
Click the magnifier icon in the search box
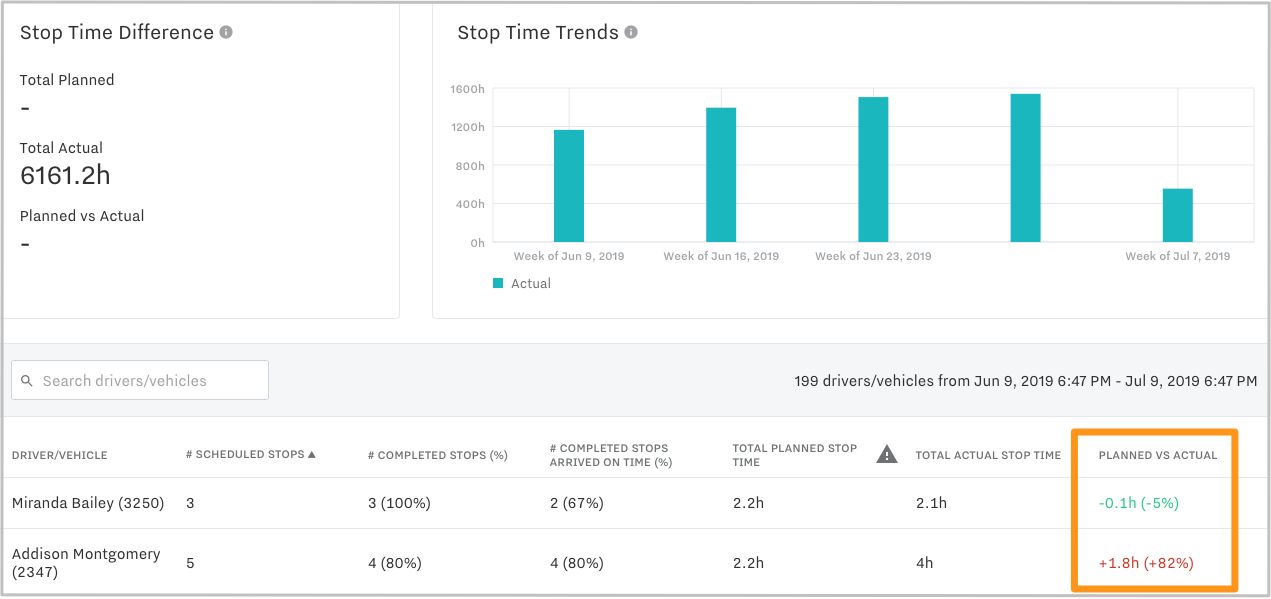pyautogui.click(x=27, y=381)
